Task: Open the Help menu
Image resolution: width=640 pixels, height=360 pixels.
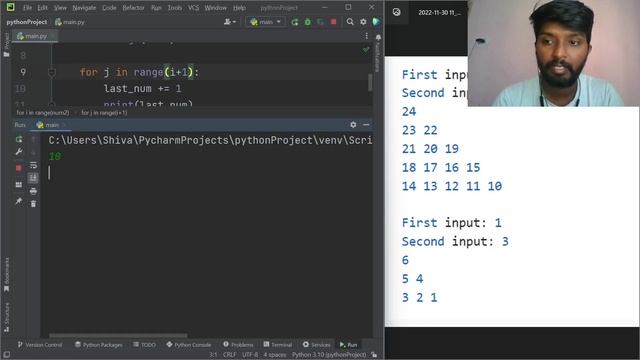Action: click(x=239, y=8)
